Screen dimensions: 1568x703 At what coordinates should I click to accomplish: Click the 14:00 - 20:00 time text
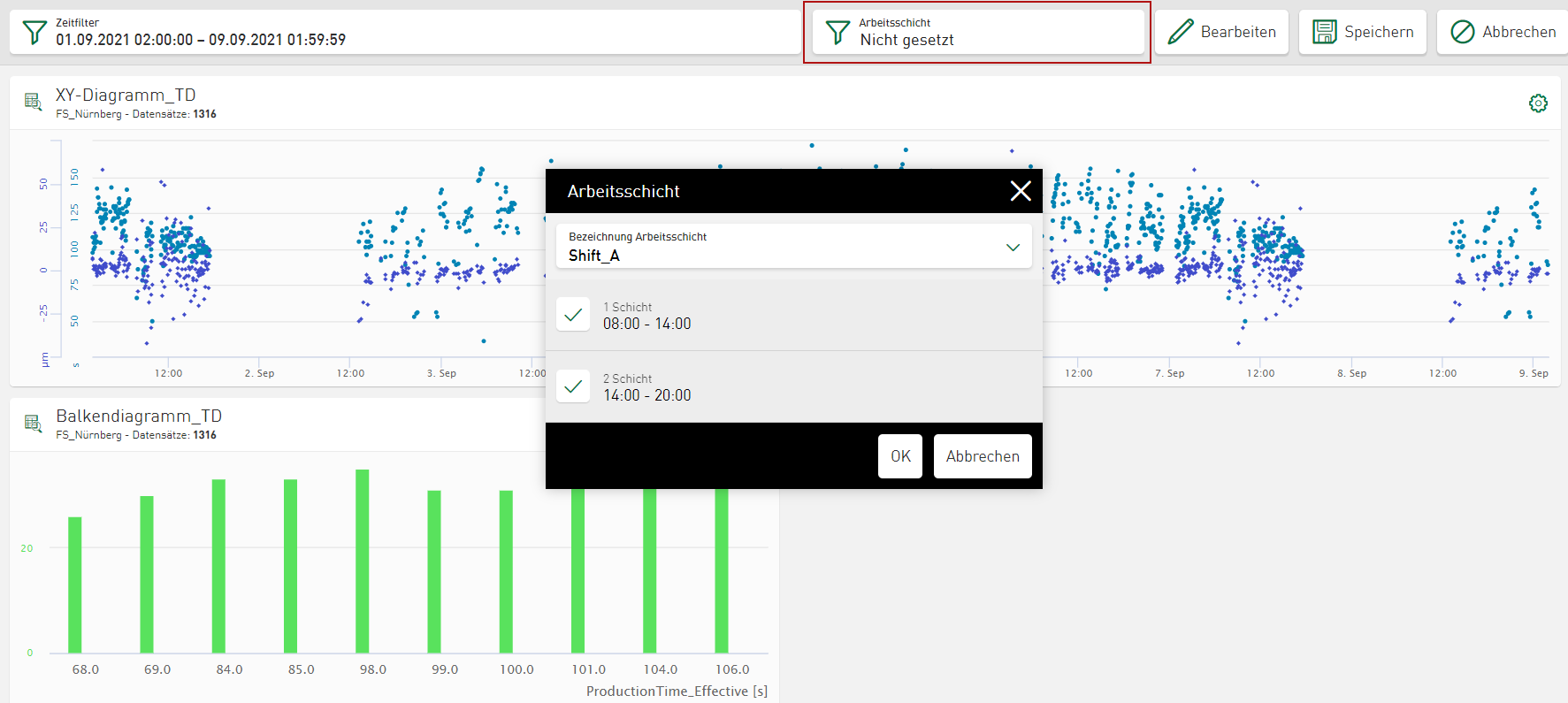pyautogui.click(x=647, y=395)
